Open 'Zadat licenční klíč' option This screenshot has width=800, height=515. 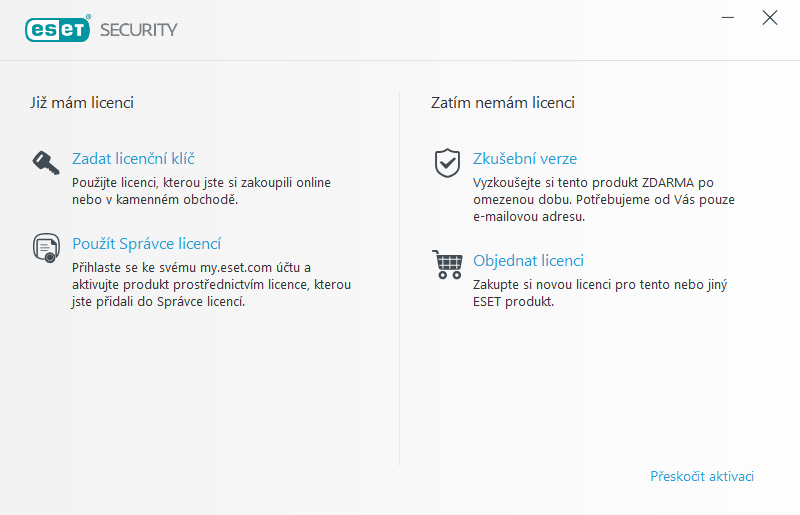click(133, 159)
